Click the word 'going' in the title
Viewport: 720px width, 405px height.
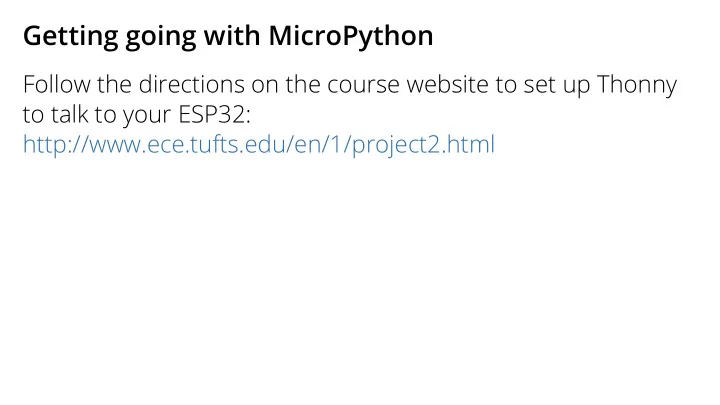(x=161, y=38)
